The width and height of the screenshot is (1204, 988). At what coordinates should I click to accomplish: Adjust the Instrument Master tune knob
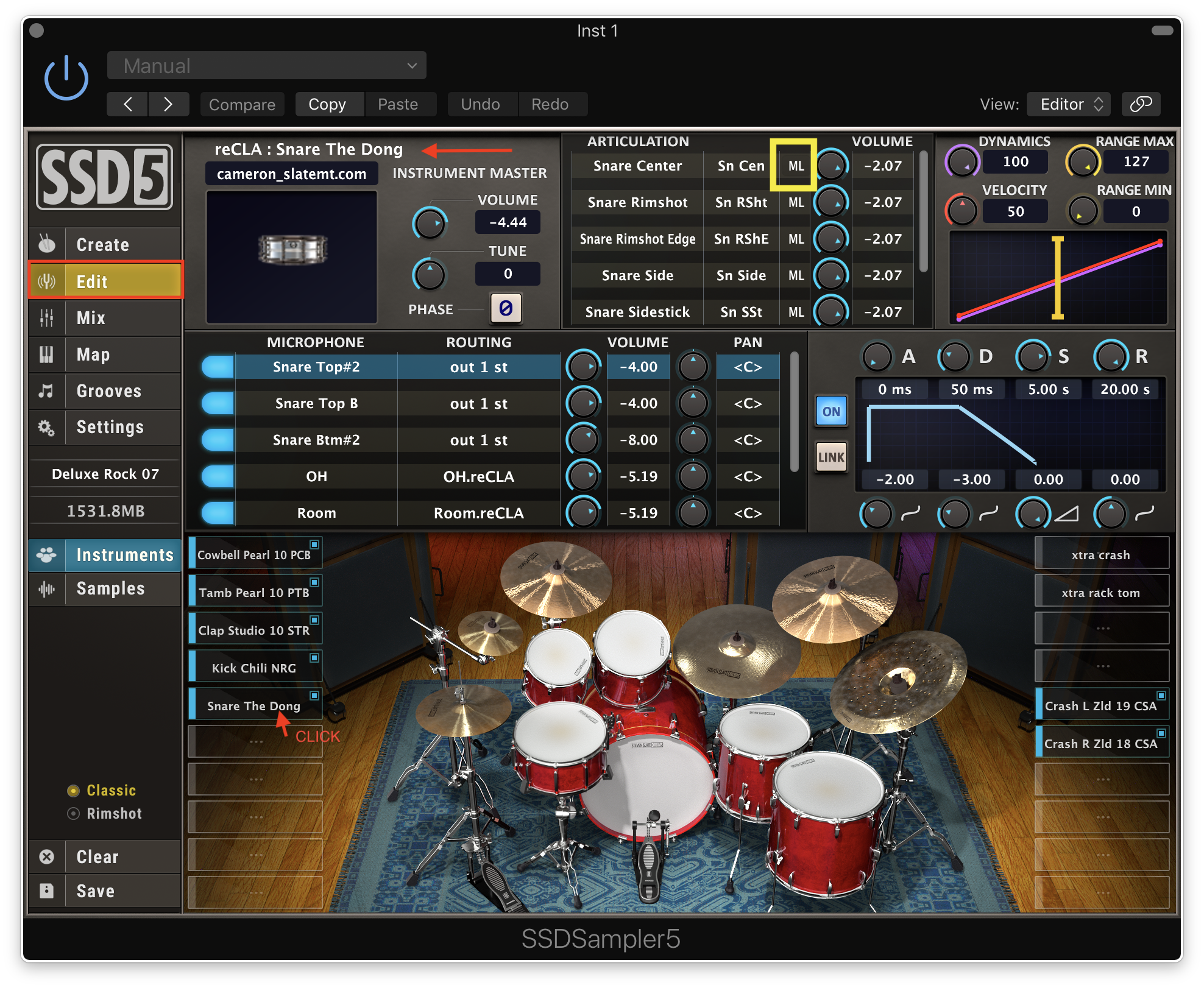click(x=430, y=275)
